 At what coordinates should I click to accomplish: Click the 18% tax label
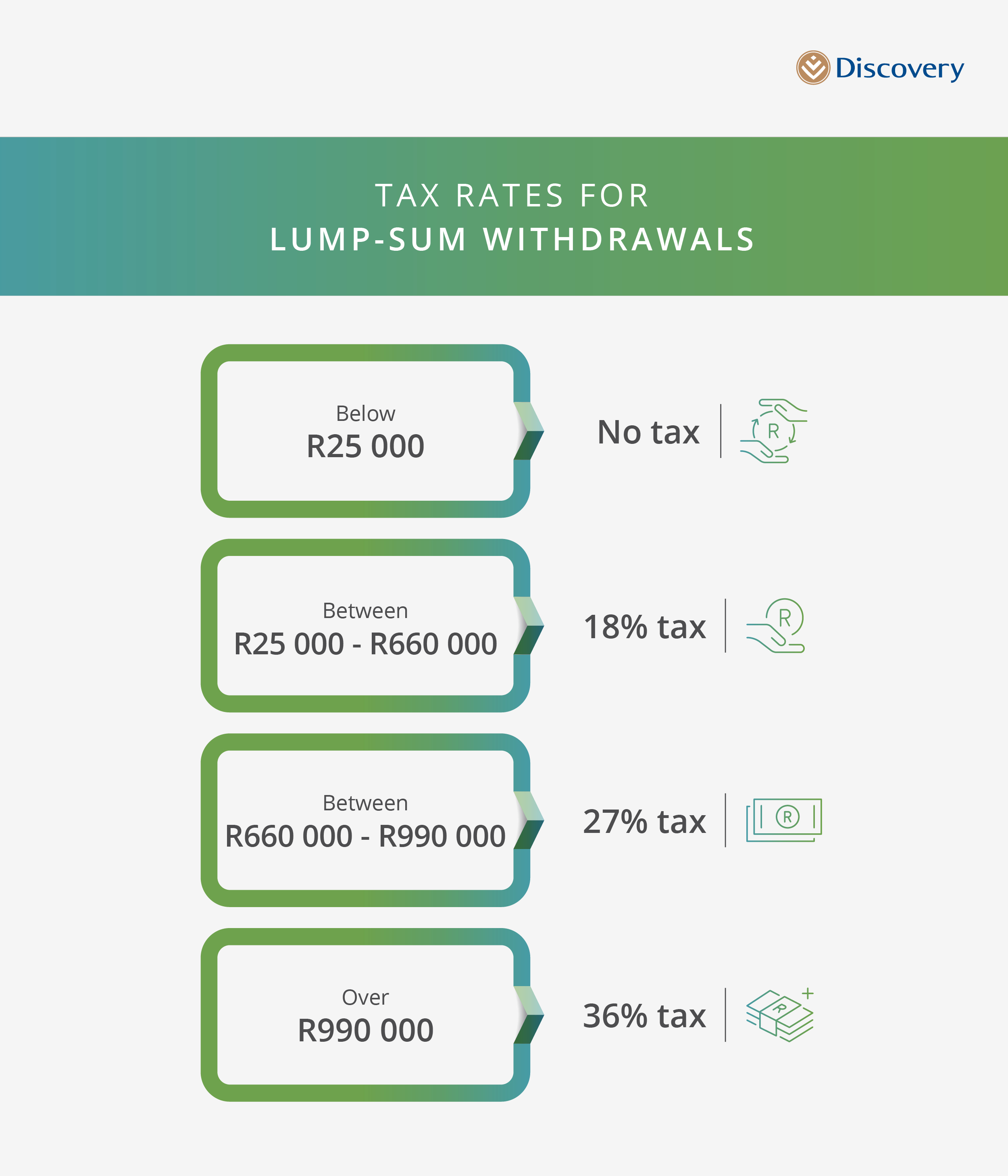[645, 627]
